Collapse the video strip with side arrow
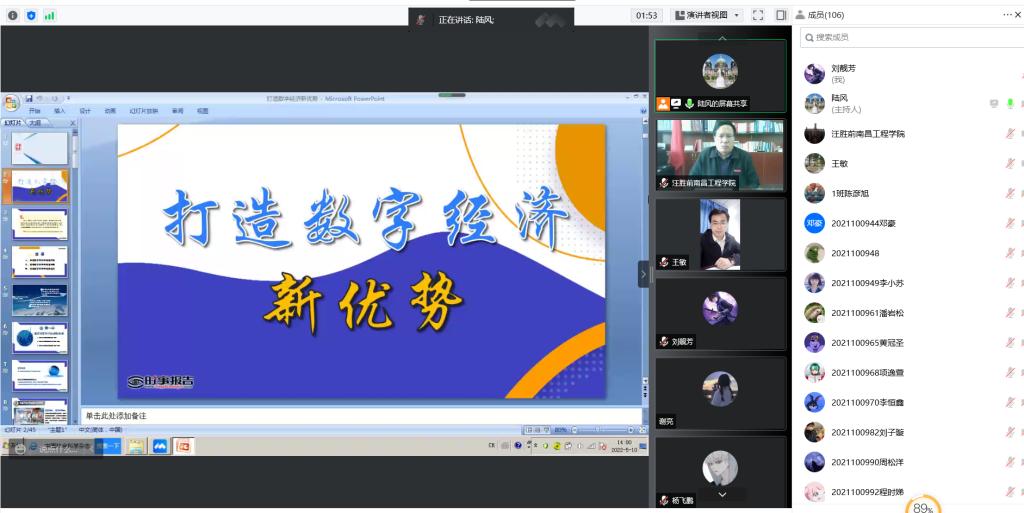 [x=644, y=274]
